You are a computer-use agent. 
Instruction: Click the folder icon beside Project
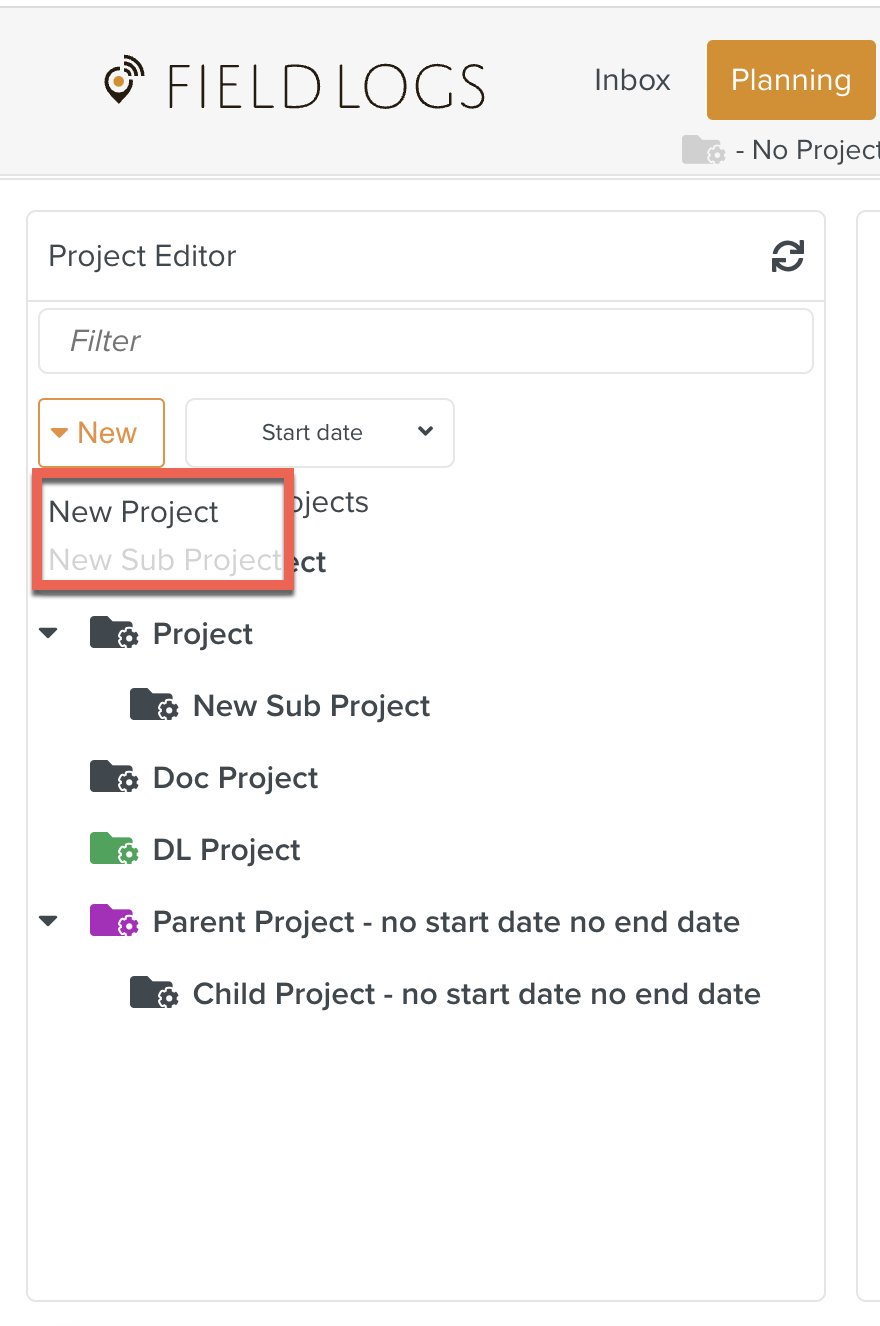pos(114,634)
